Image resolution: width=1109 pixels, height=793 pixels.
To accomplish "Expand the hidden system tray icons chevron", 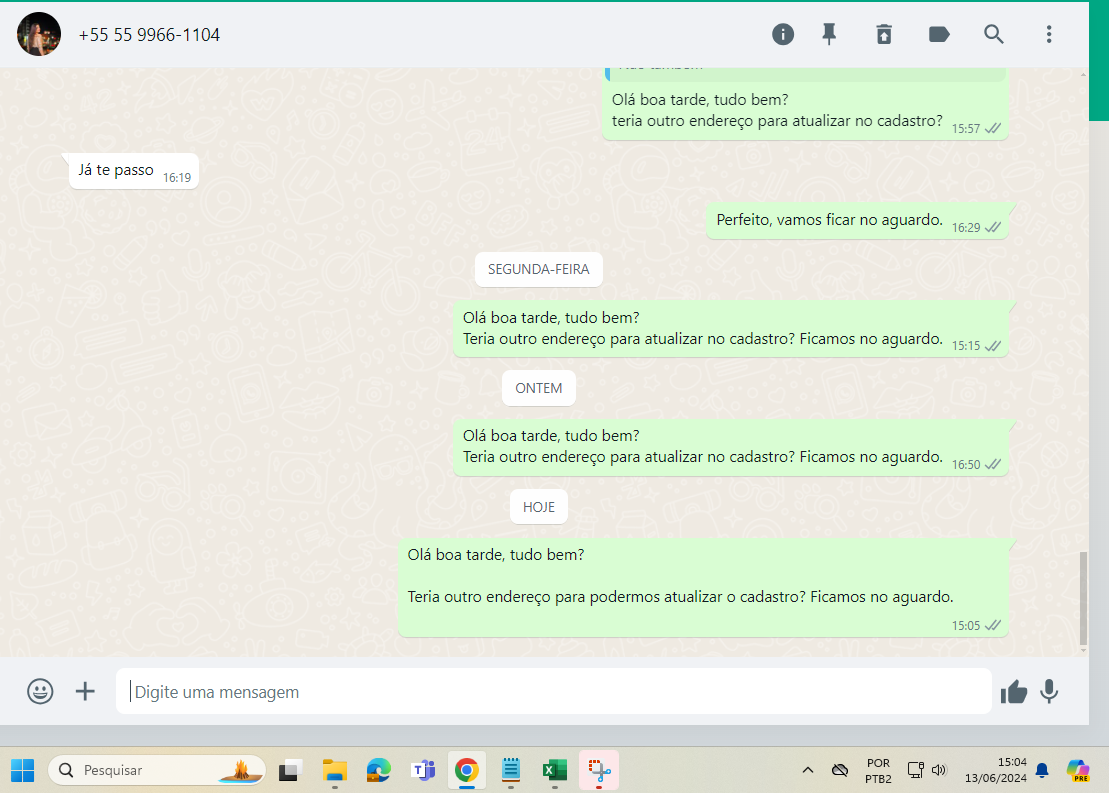I will point(808,770).
